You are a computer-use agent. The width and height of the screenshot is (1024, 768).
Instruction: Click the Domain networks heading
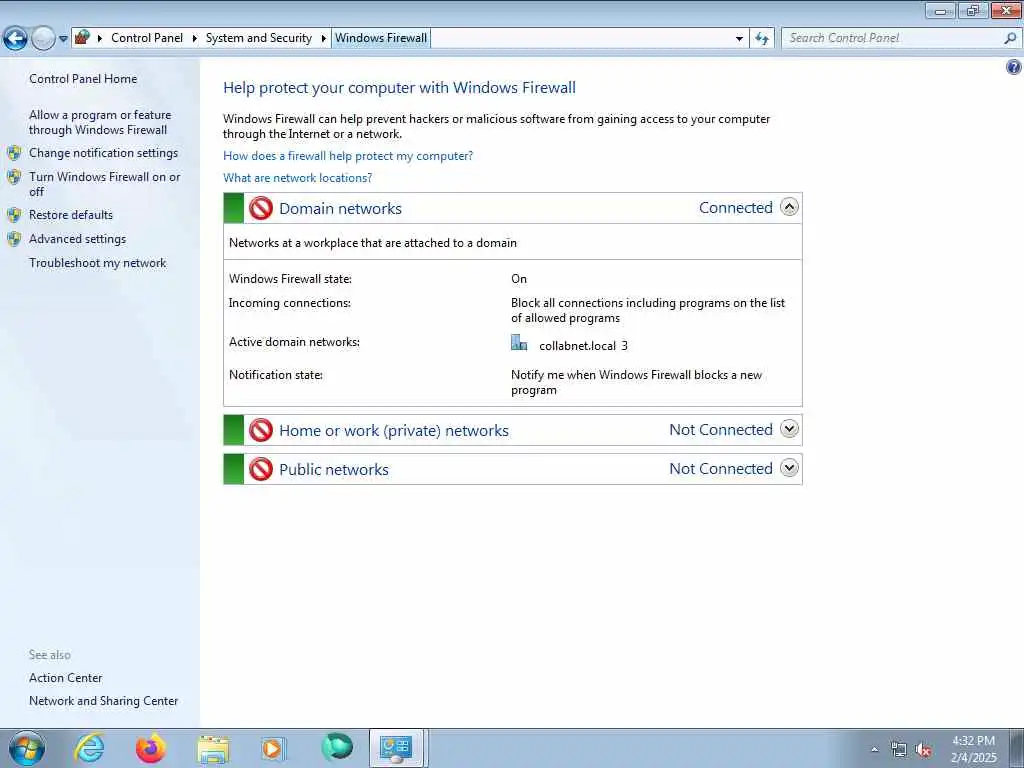(x=340, y=208)
